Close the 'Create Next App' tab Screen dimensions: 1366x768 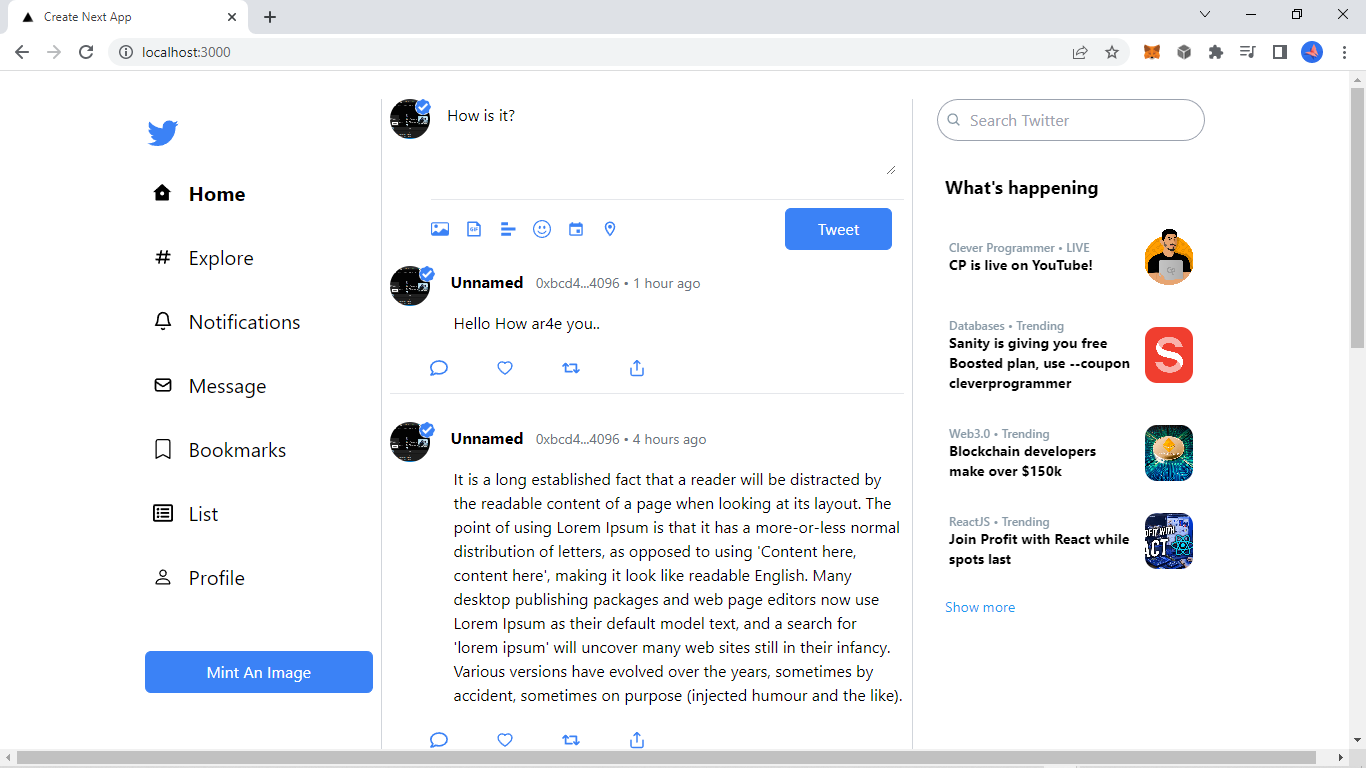tap(232, 17)
